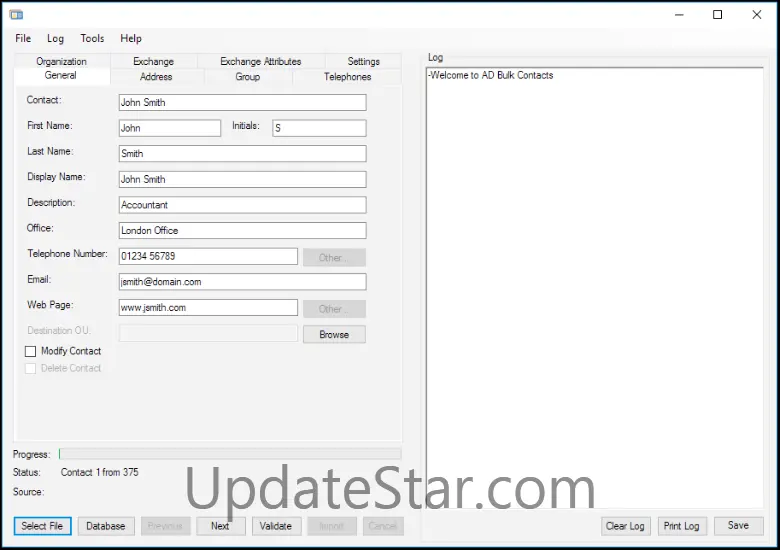Switch to the Settings tab

(363, 61)
